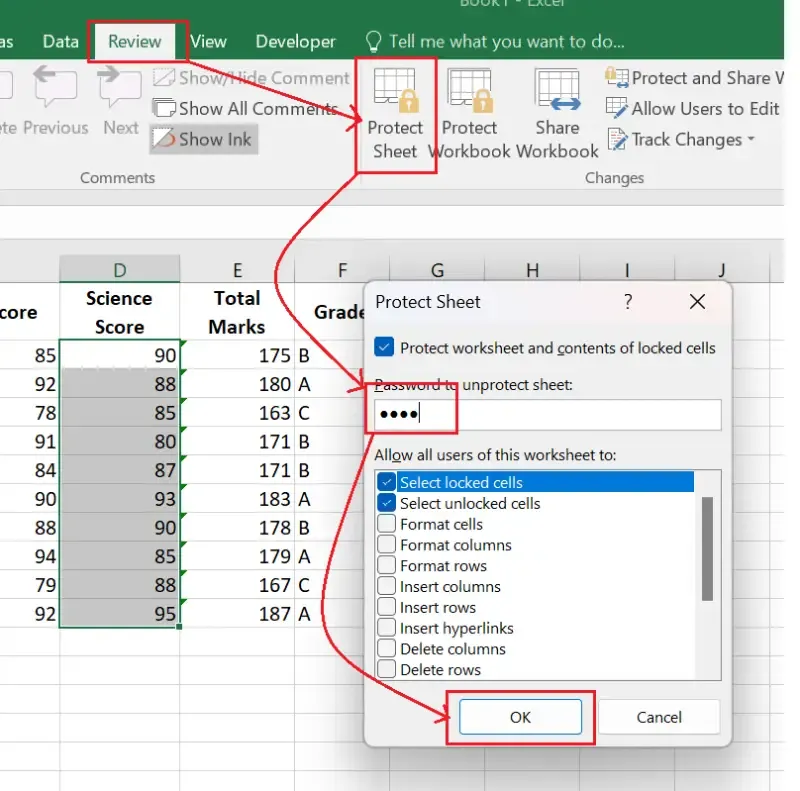800x791 pixels.
Task: Open the Review ribbon tab
Action: point(135,41)
